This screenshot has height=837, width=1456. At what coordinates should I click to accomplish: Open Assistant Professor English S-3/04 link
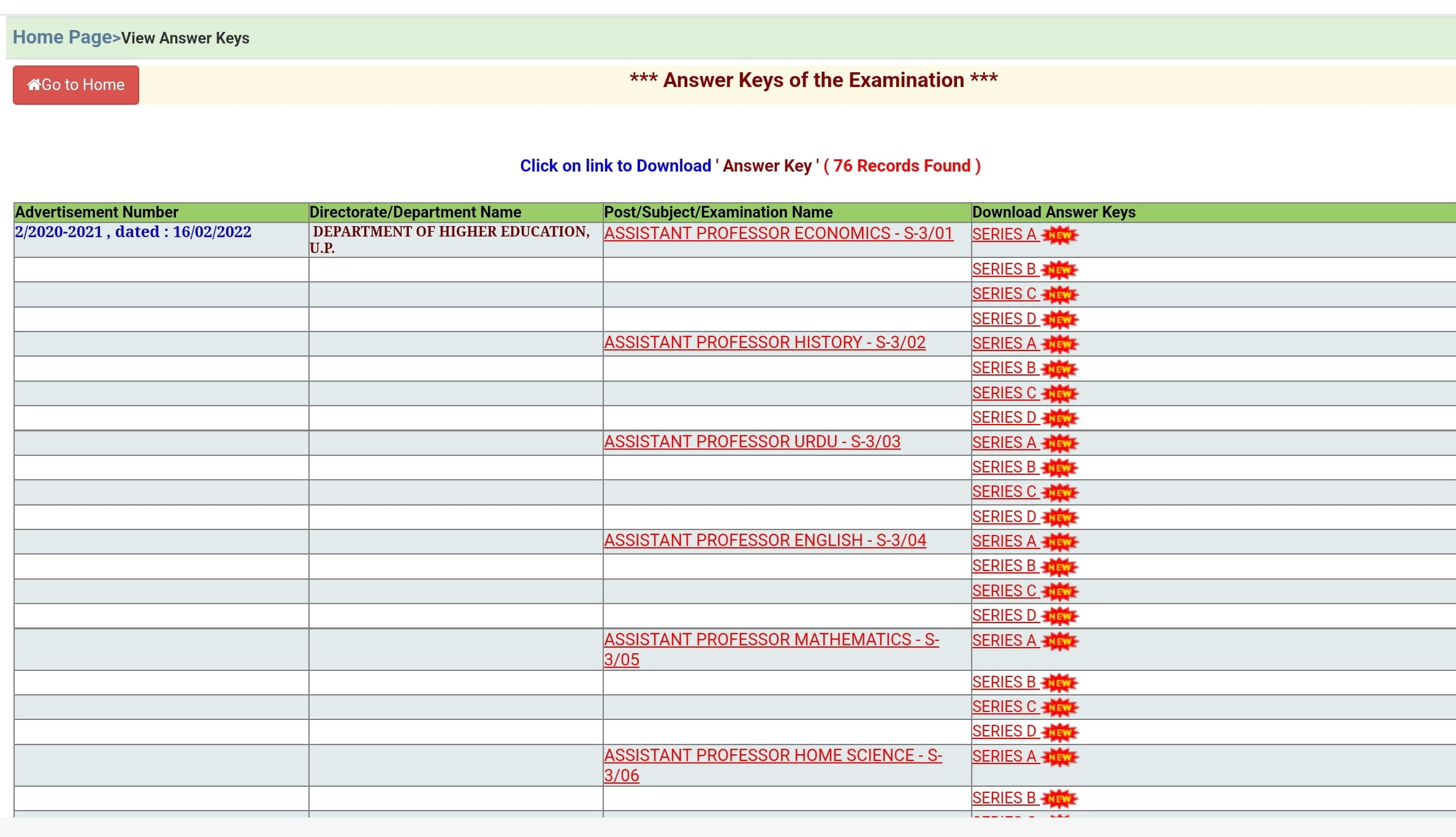(764, 540)
